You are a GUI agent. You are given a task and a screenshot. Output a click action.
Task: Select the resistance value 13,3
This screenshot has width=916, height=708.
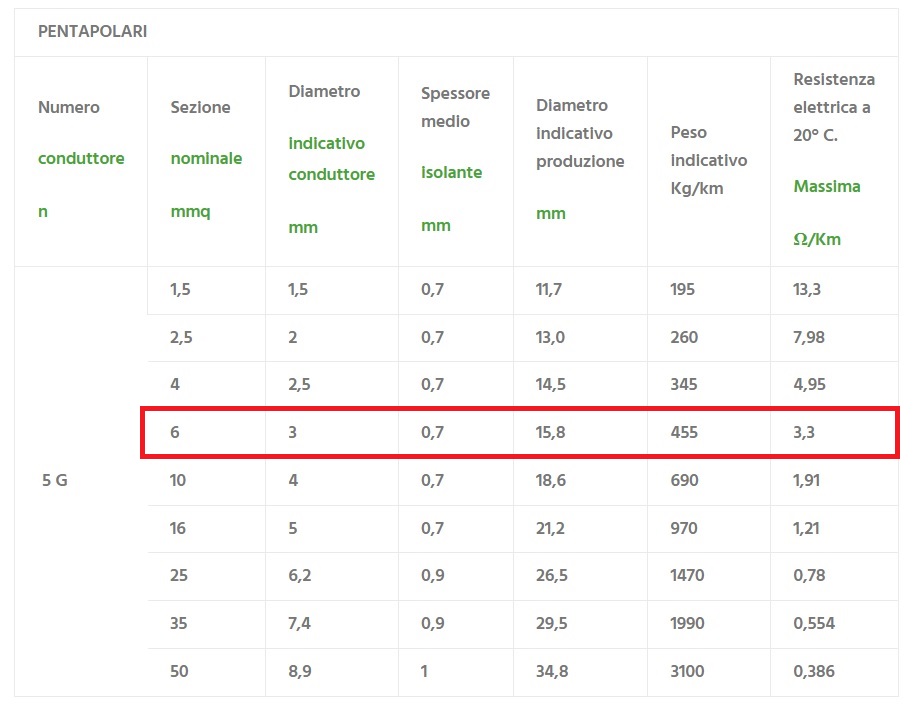coord(807,290)
